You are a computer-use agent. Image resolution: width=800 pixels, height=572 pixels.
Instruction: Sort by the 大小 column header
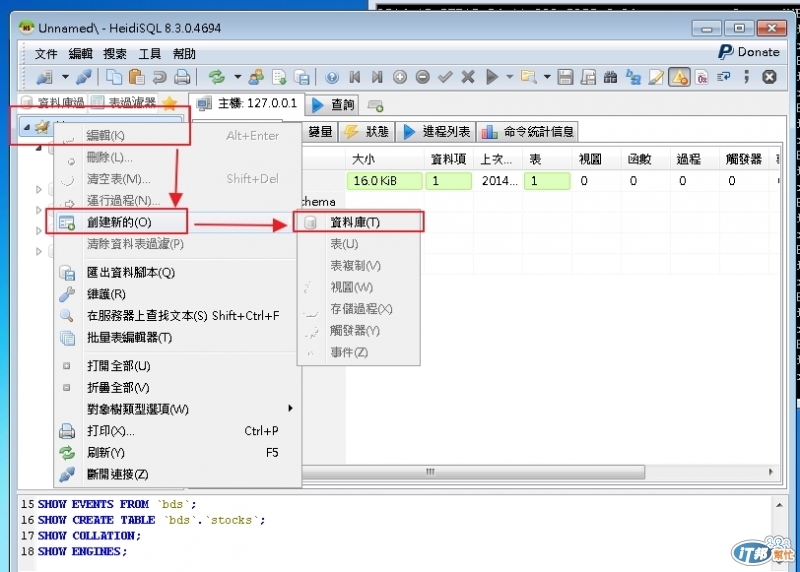click(x=385, y=159)
